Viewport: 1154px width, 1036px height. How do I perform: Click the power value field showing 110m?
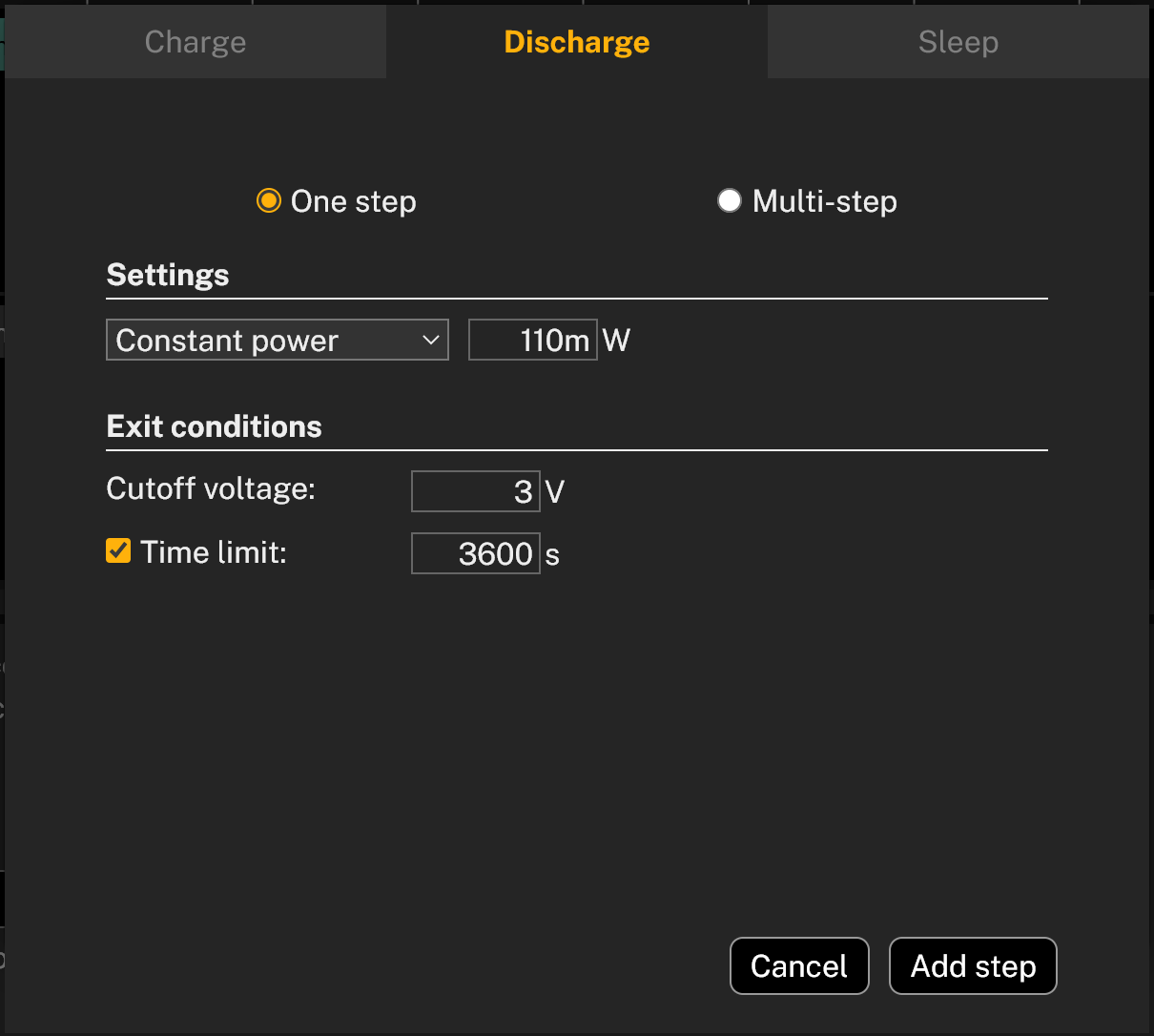(532, 340)
